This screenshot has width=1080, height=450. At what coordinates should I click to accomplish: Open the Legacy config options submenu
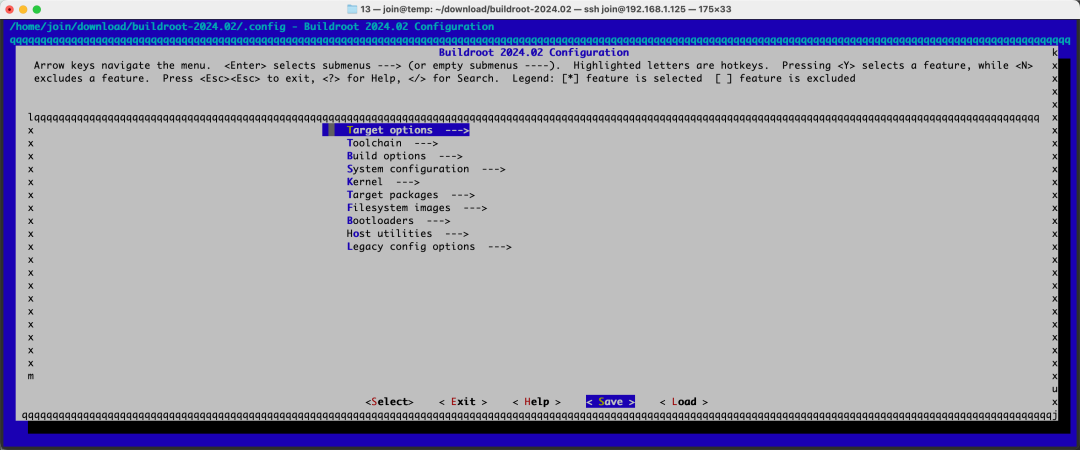[428, 247]
